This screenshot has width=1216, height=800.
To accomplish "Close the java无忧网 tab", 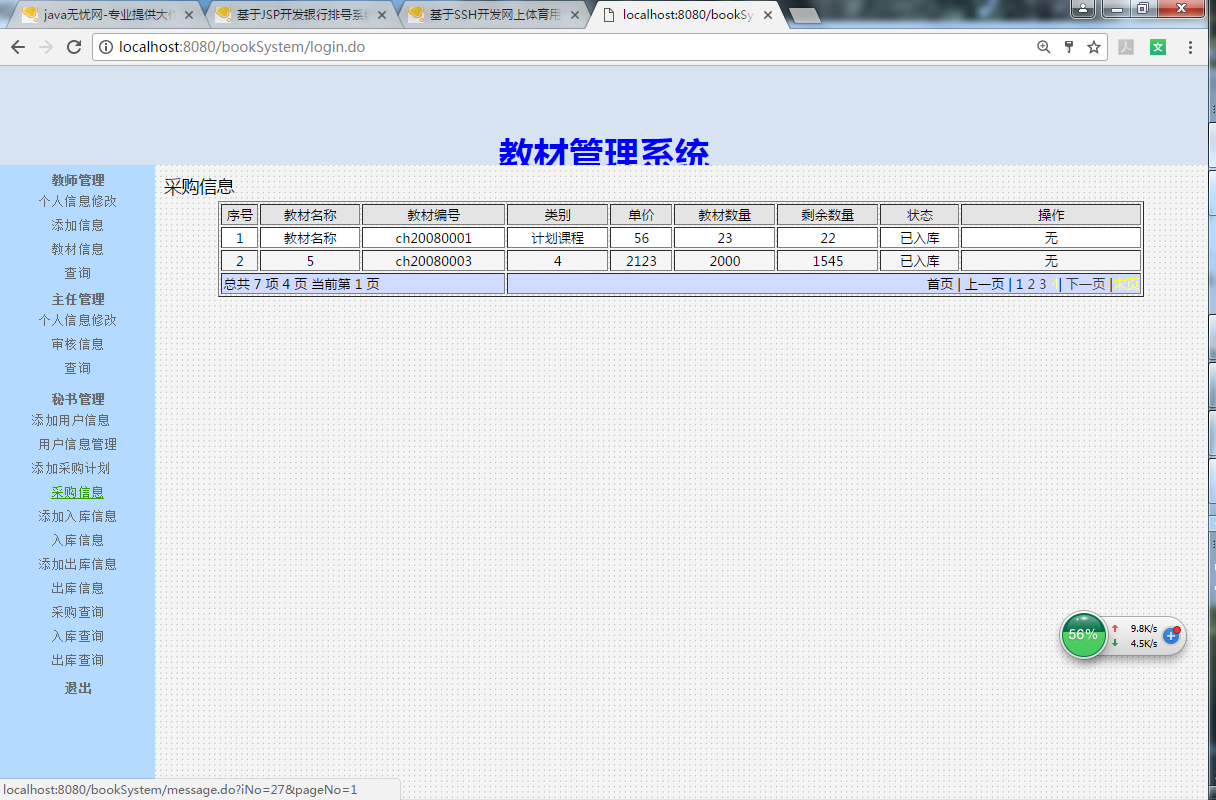I will pos(189,15).
